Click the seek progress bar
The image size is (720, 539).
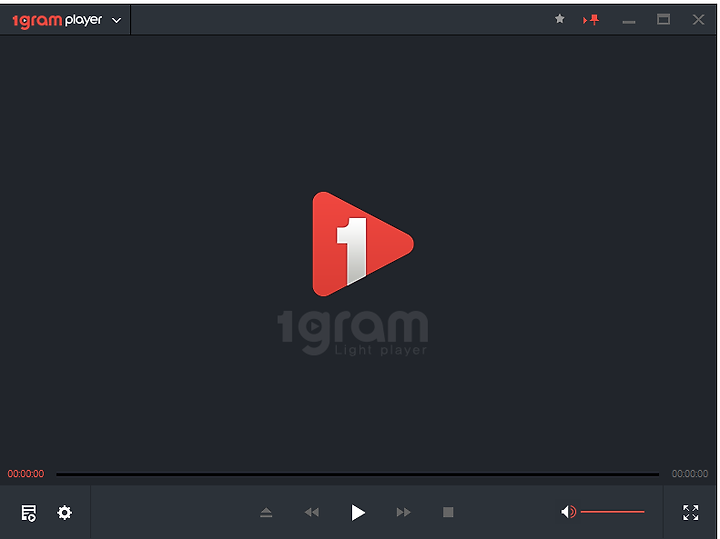(357, 474)
